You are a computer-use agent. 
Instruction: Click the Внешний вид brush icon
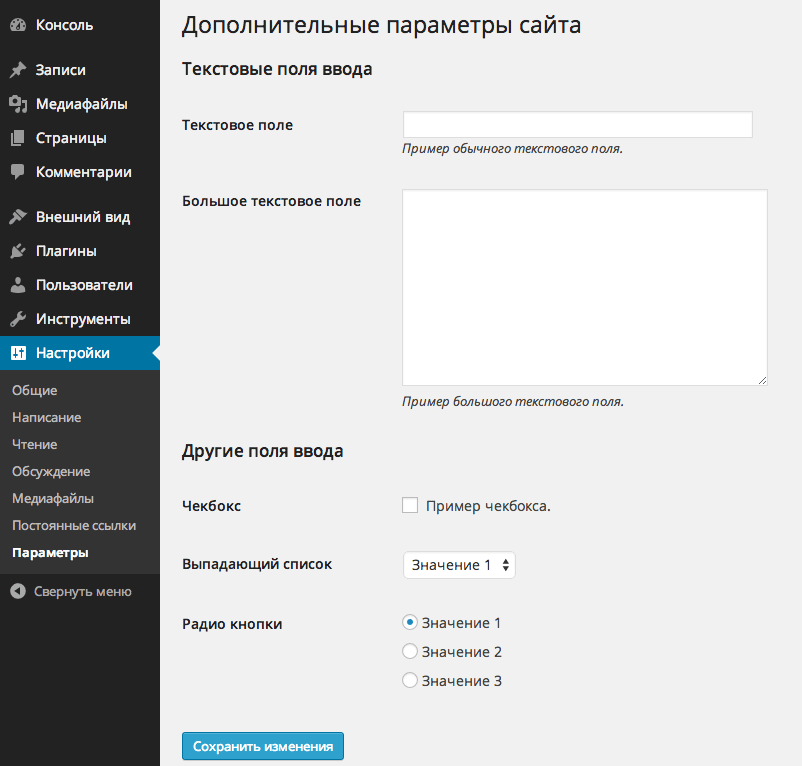point(18,217)
